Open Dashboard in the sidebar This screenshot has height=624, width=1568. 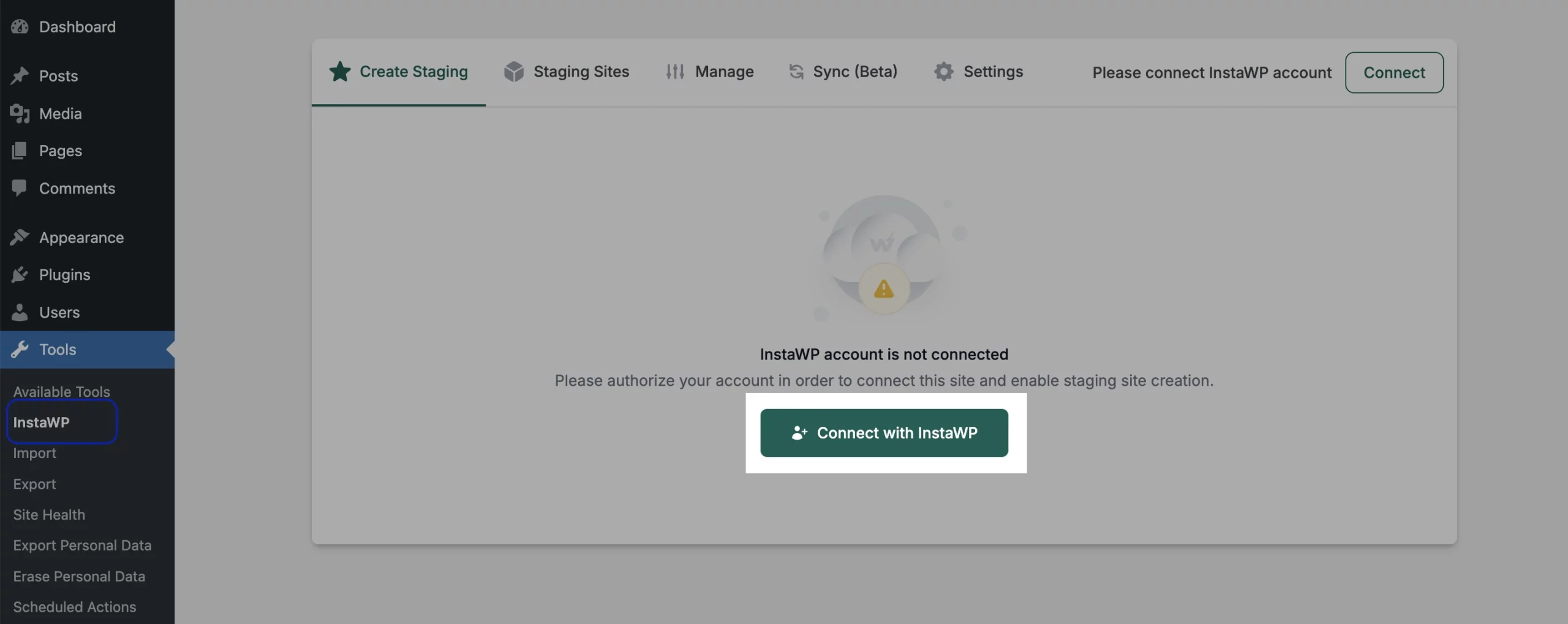(x=87, y=26)
